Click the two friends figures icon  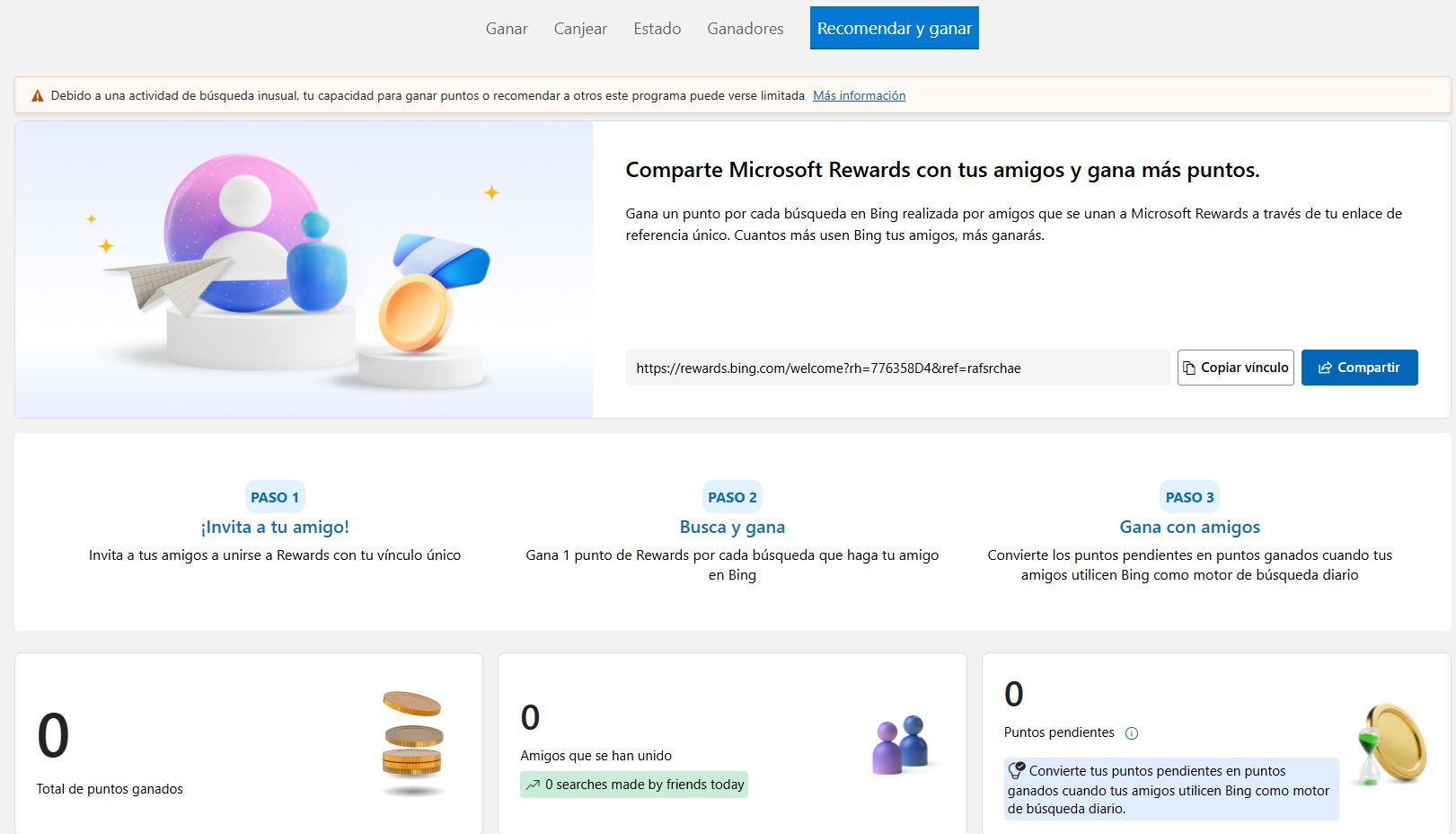901,745
